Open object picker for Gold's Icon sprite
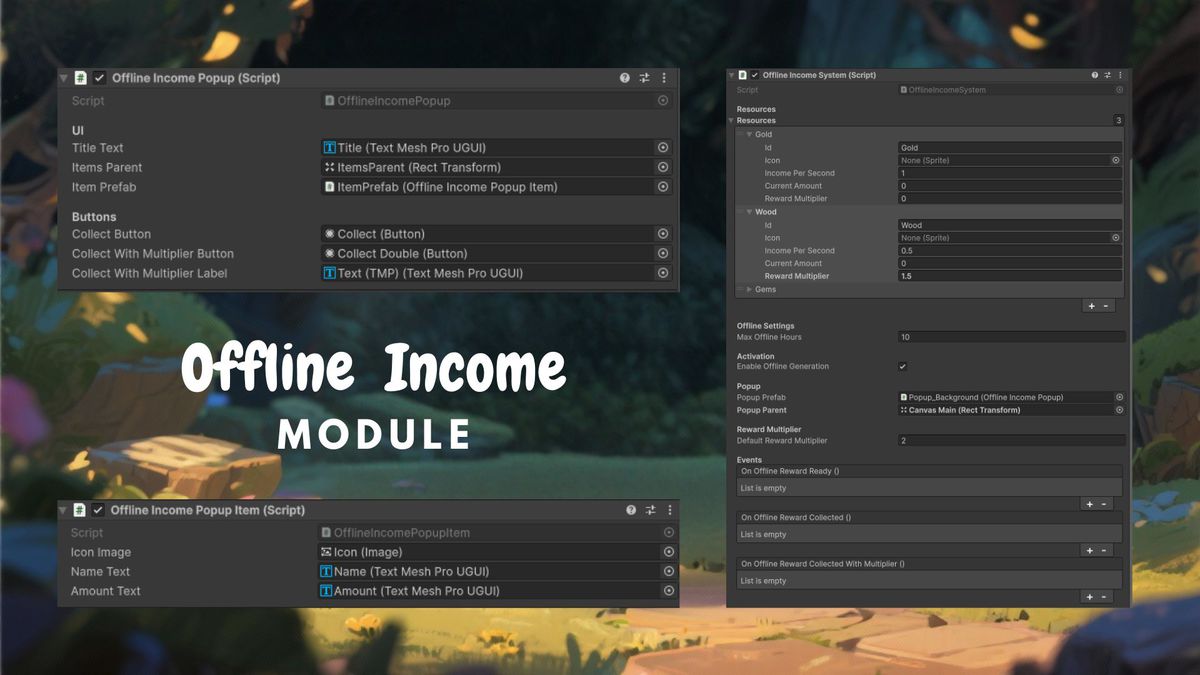This screenshot has height=675, width=1200. [1118, 160]
